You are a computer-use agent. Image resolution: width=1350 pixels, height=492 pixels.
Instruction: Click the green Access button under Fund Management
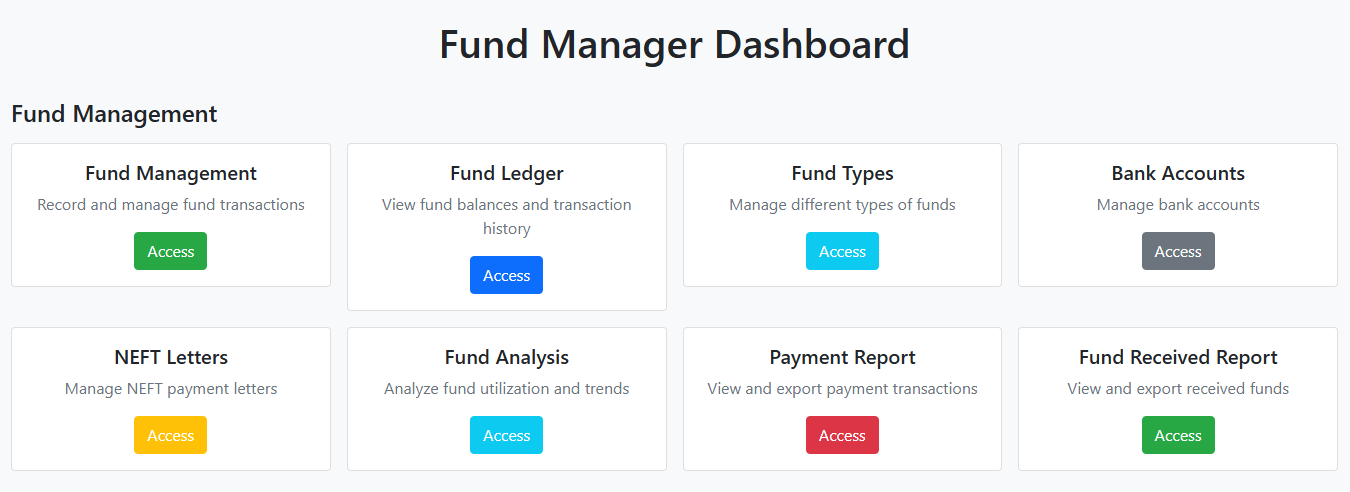tap(170, 251)
